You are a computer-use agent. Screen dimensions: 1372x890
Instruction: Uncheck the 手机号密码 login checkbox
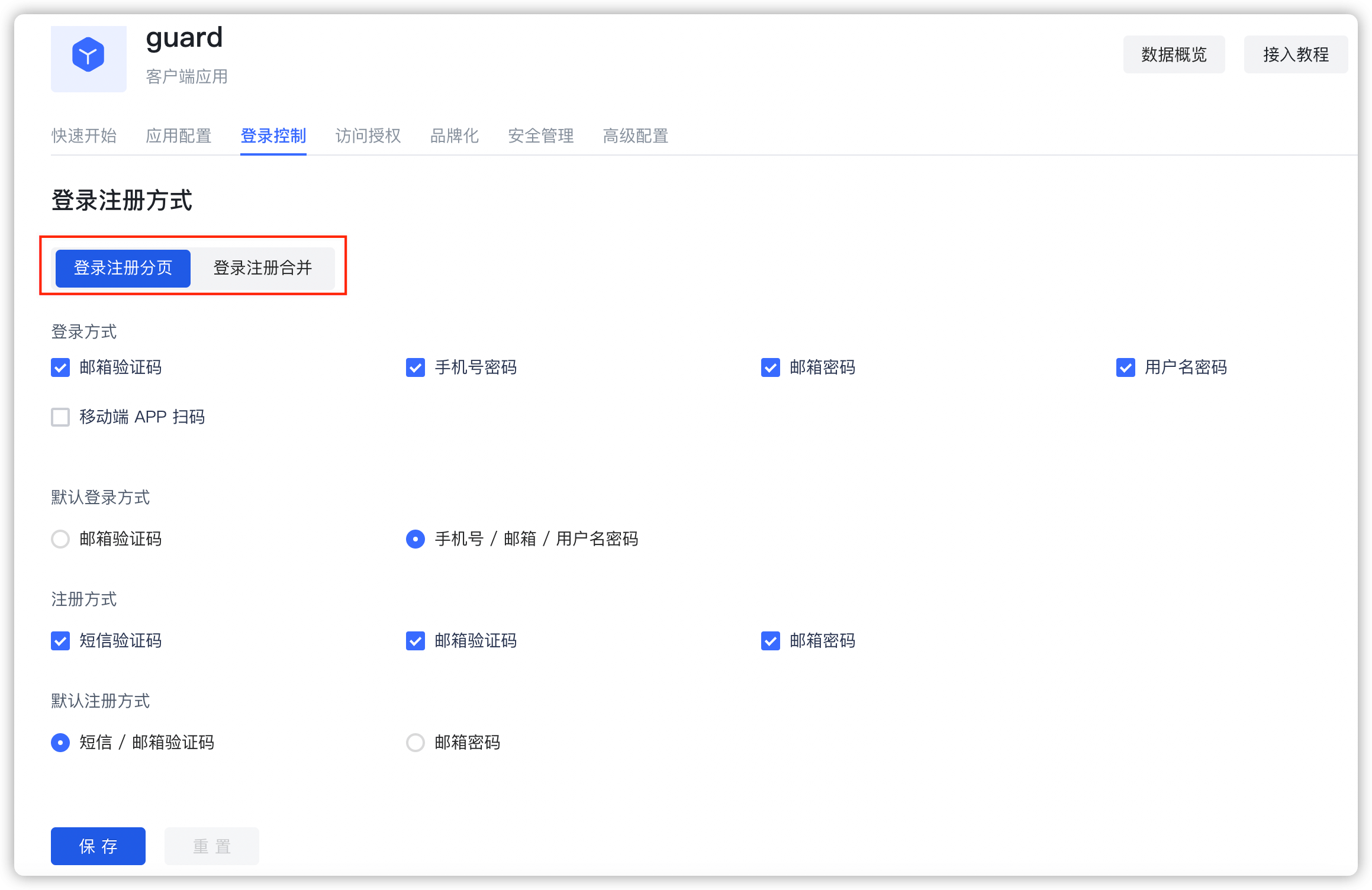416,367
